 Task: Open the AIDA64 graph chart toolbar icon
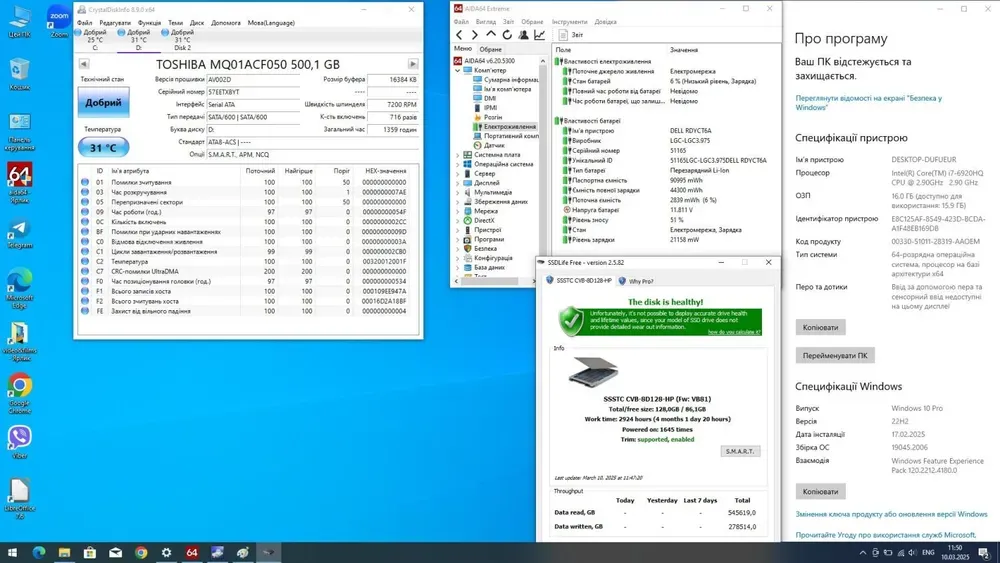pyautogui.click(x=540, y=35)
